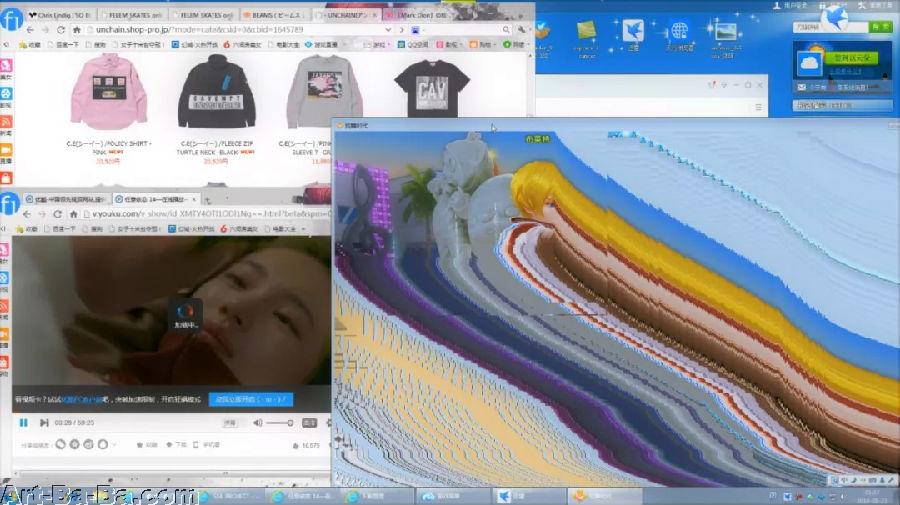This screenshot has width=900, height=505.
Task: Click the v.youku.com address bar
Action: [207, 214]
